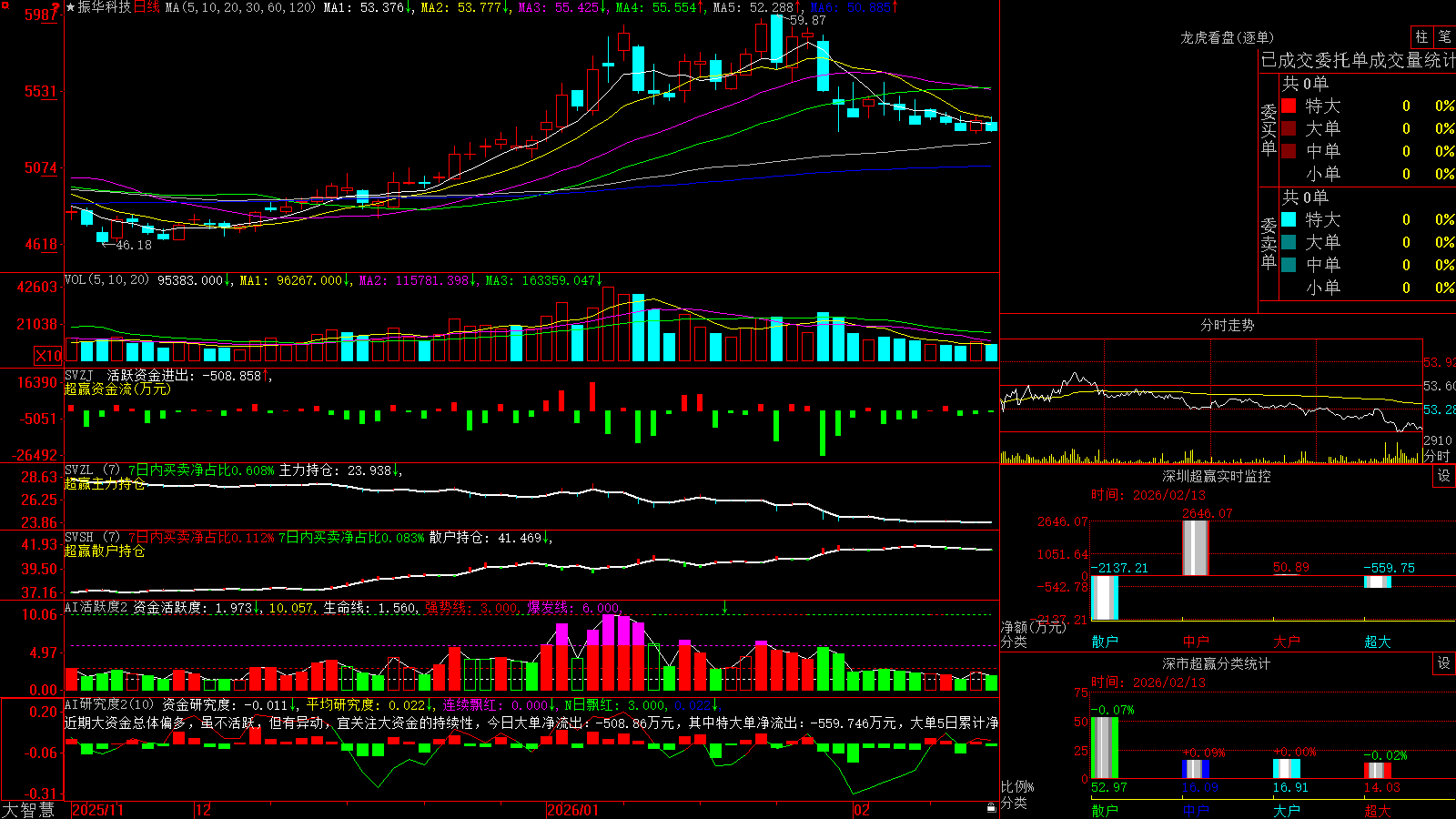Click the 2026/01 timeline marker
The image size is (1456, 819).
coord(573,810)
